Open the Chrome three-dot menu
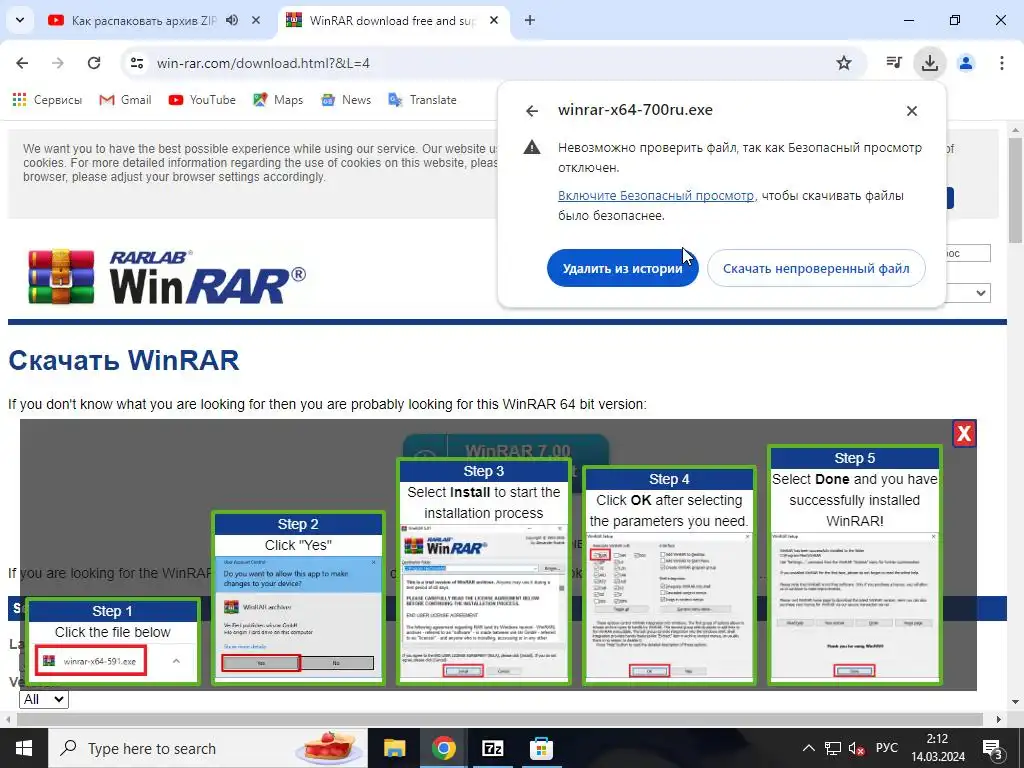Screen dimensions: 1024x768 click(1001, 63)
